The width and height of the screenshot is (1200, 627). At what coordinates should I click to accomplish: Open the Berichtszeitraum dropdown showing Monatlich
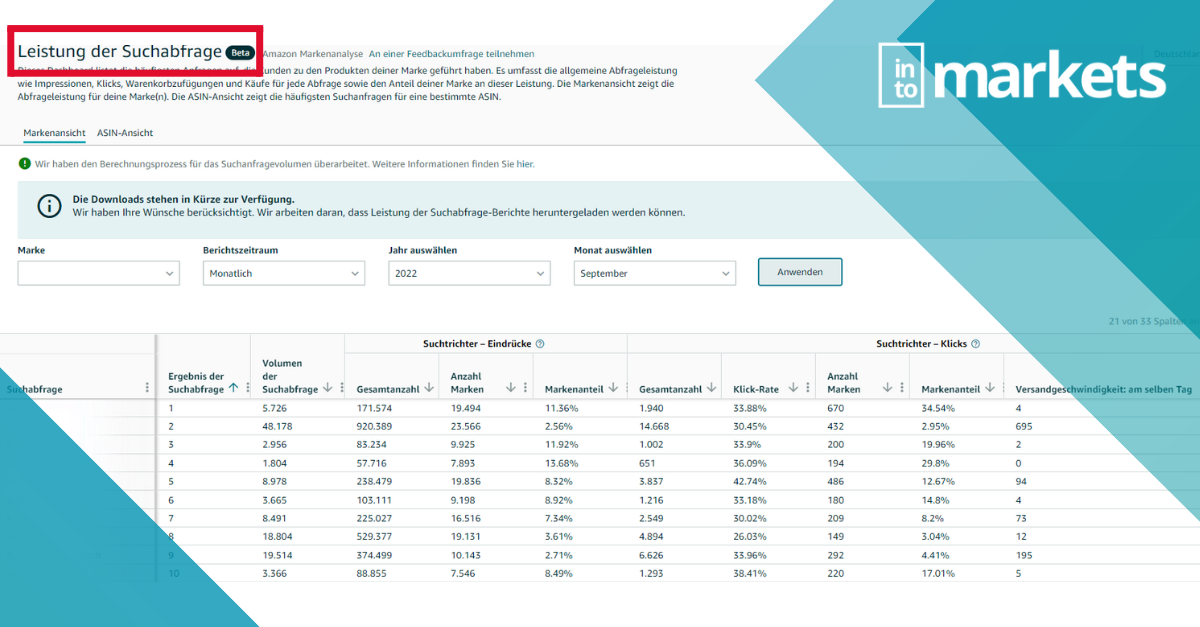[284, 273]
